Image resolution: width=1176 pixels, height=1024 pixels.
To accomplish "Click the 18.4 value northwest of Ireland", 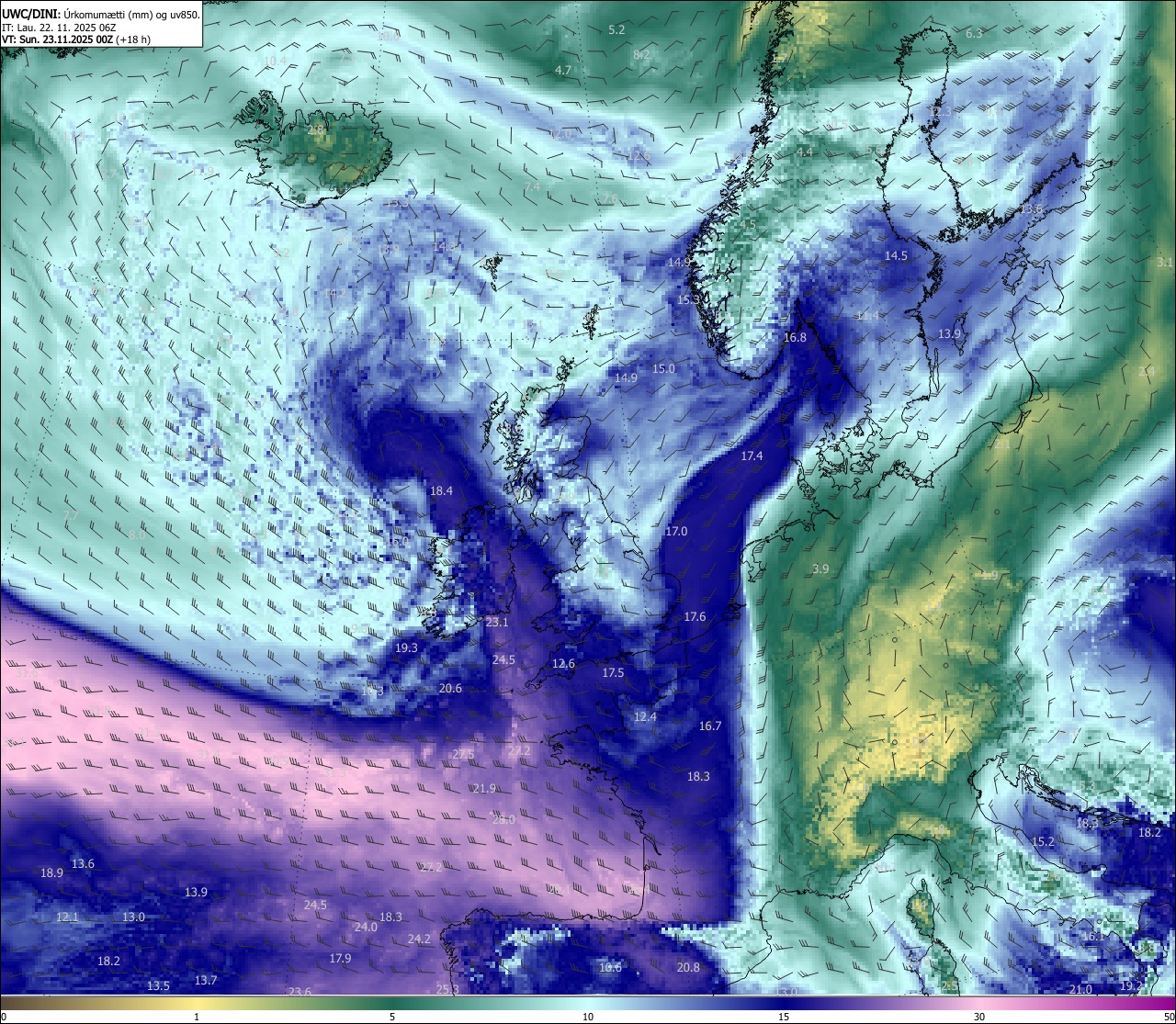I will [x=442, y=491].
